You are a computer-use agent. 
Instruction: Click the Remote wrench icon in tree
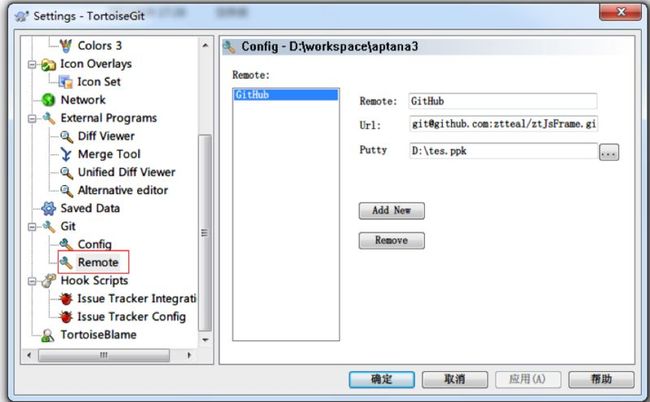coord(66,262)
